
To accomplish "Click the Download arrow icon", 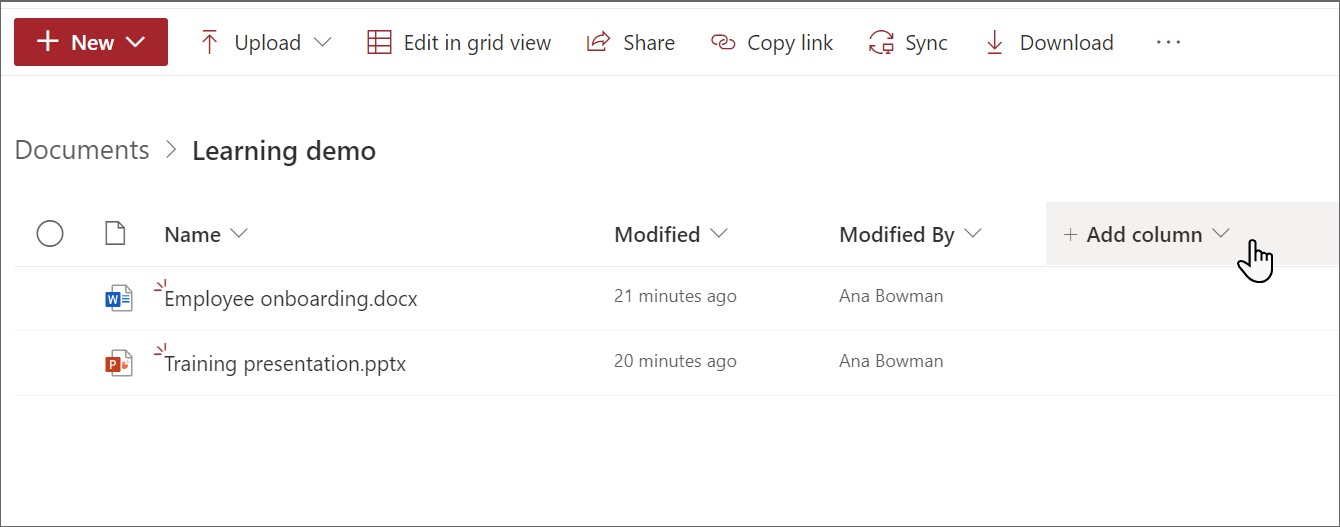I will point(994,42).
